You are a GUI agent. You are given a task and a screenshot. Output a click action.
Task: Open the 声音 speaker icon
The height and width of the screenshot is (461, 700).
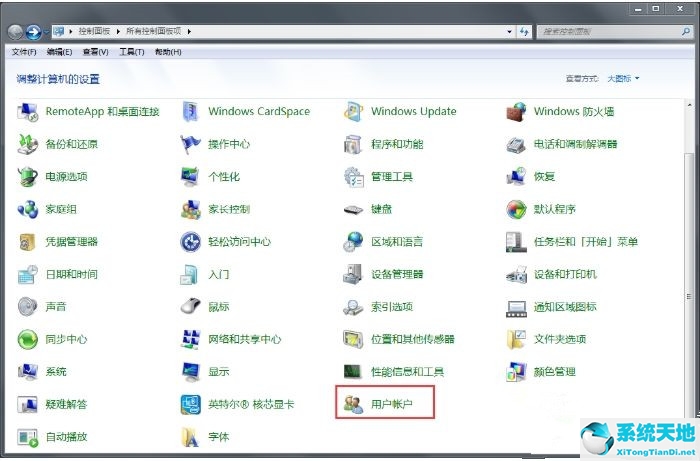[x=28, y=307]
